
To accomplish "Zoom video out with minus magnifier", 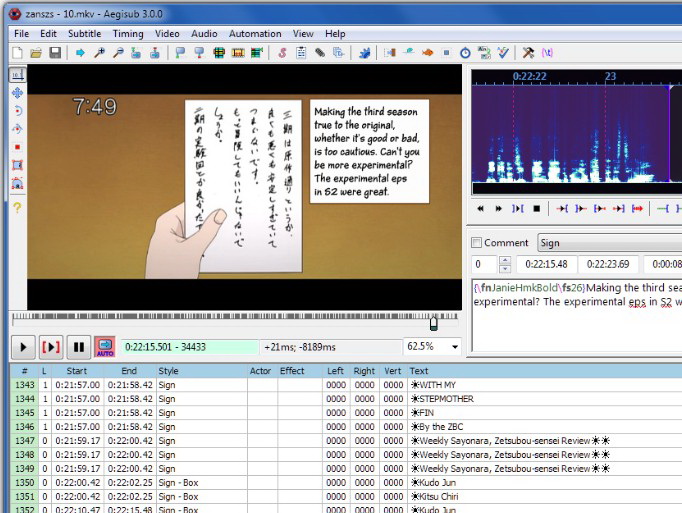I will (118, 53).
